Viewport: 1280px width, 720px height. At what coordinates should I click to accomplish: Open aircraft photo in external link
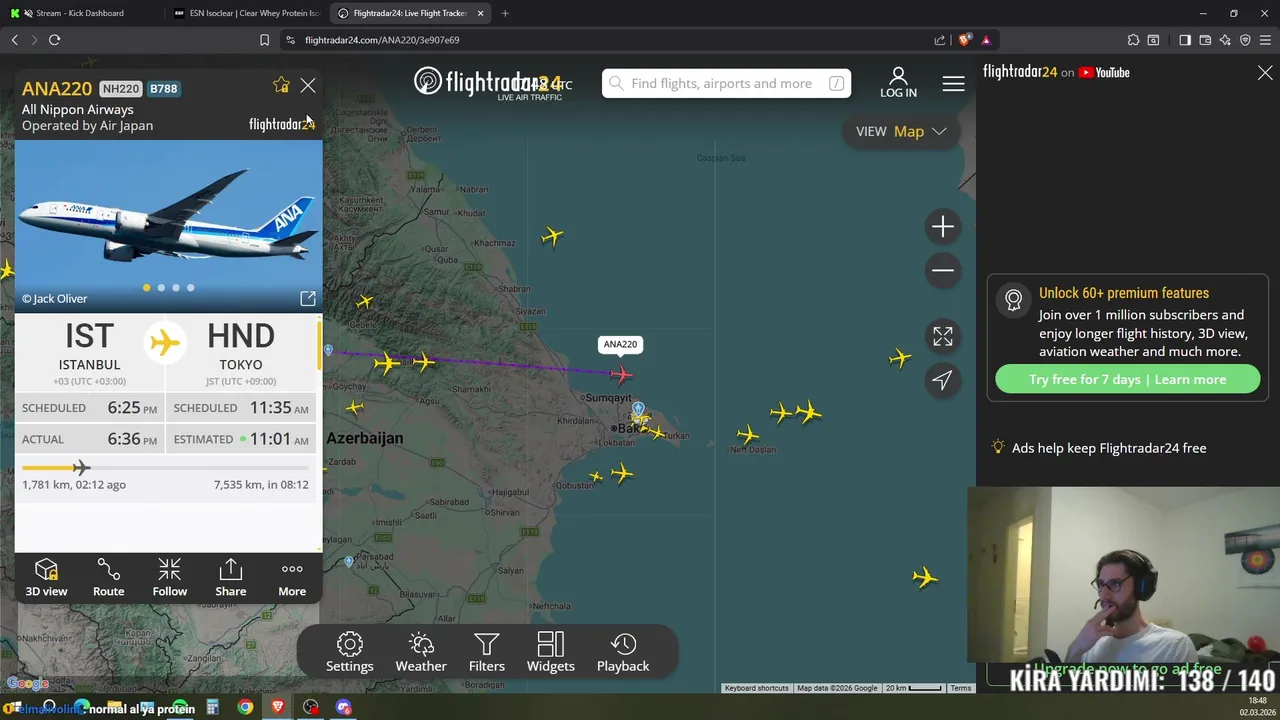click(x=308, y=298)
